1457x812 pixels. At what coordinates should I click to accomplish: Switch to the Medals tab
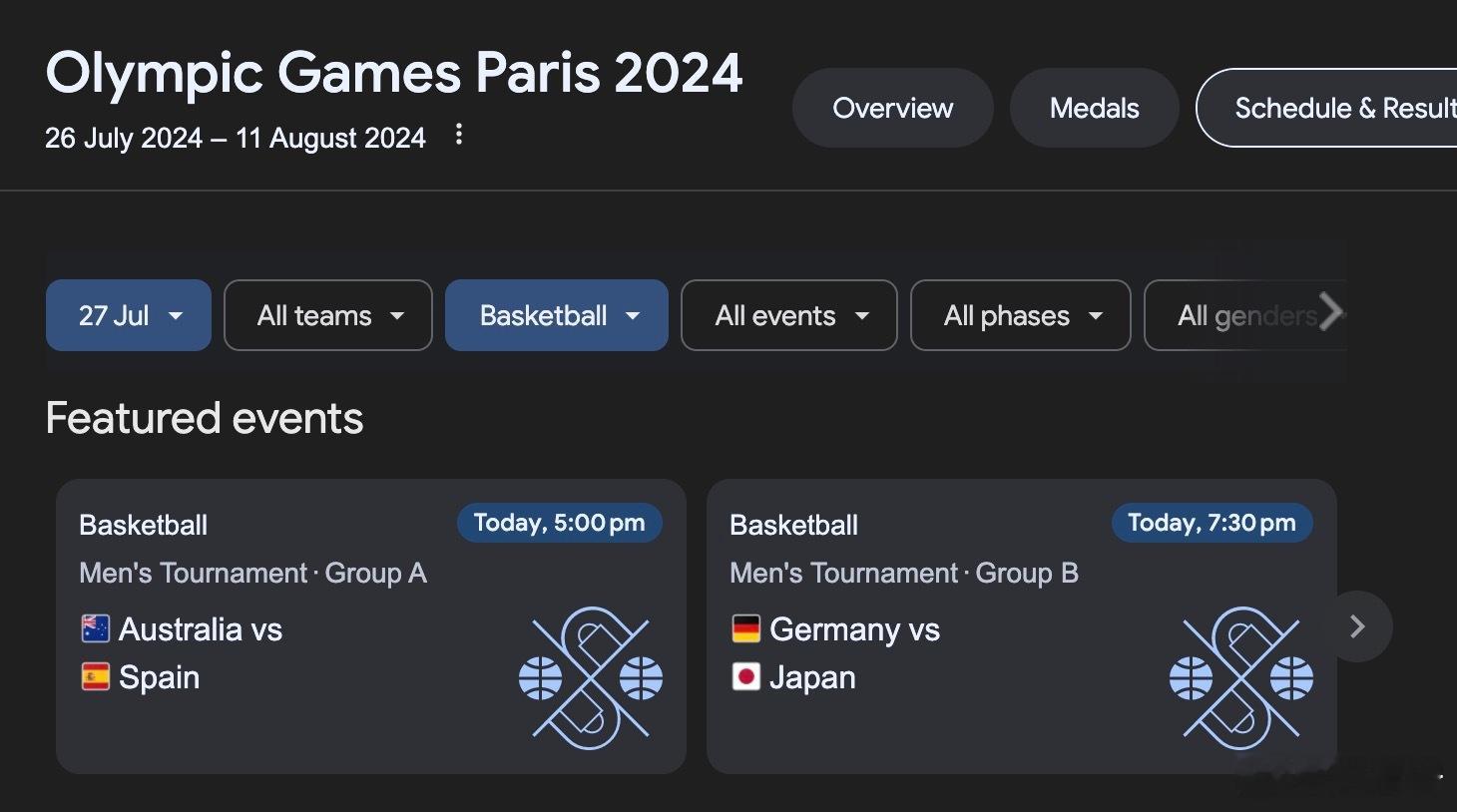point(1094,108)
